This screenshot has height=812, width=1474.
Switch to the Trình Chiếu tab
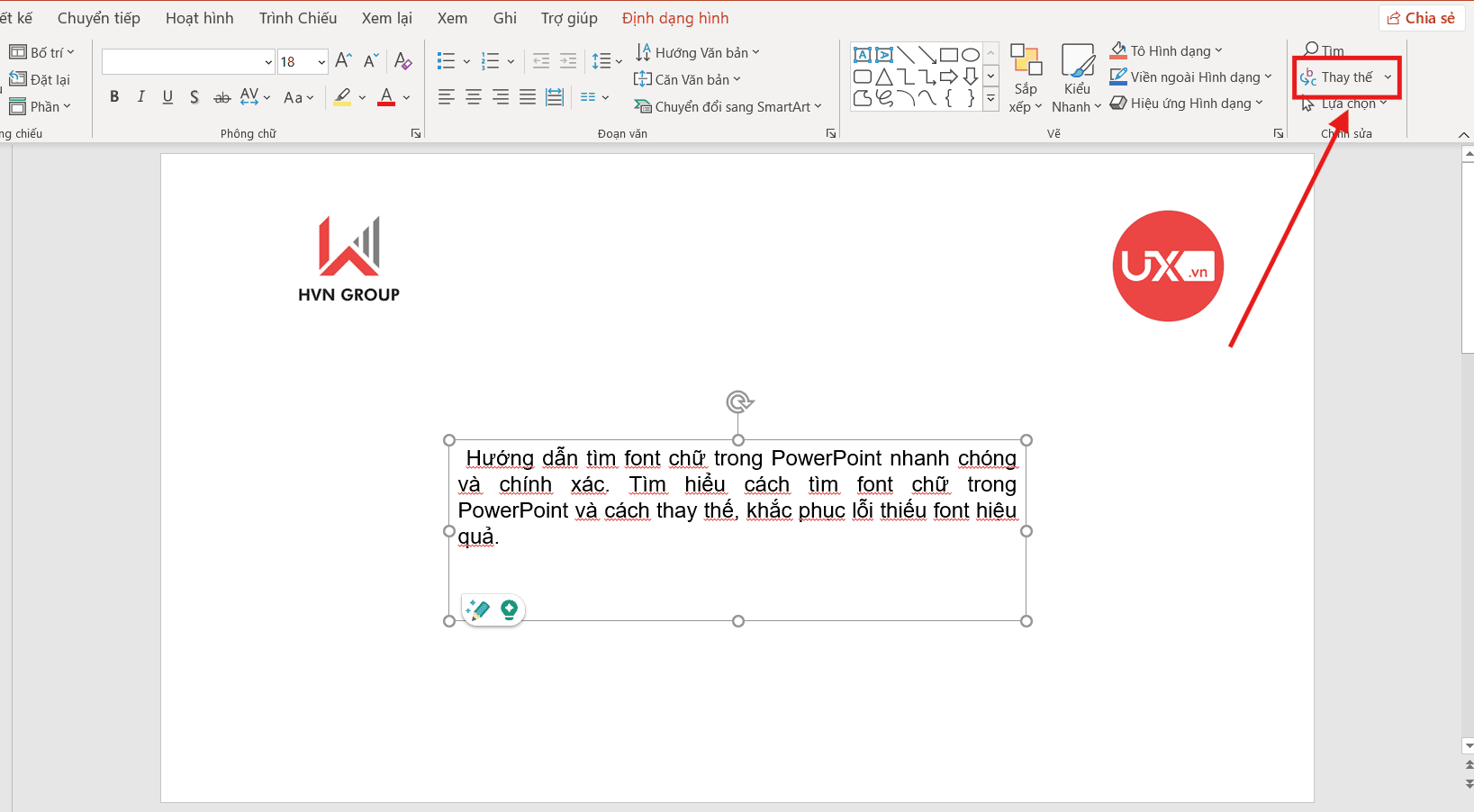click(x=297, y=17)
